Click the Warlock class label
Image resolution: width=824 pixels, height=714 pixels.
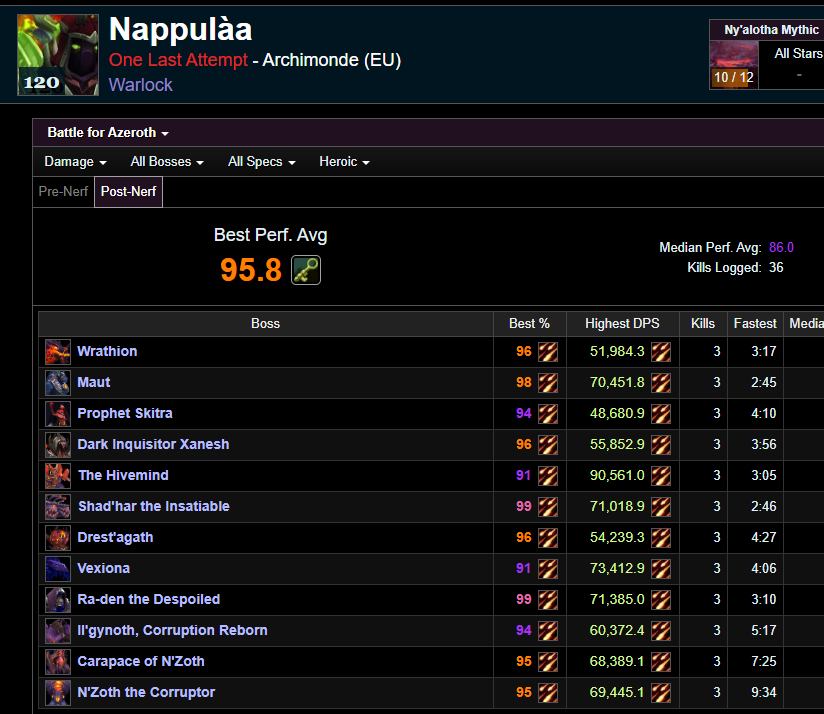point(140,85)
